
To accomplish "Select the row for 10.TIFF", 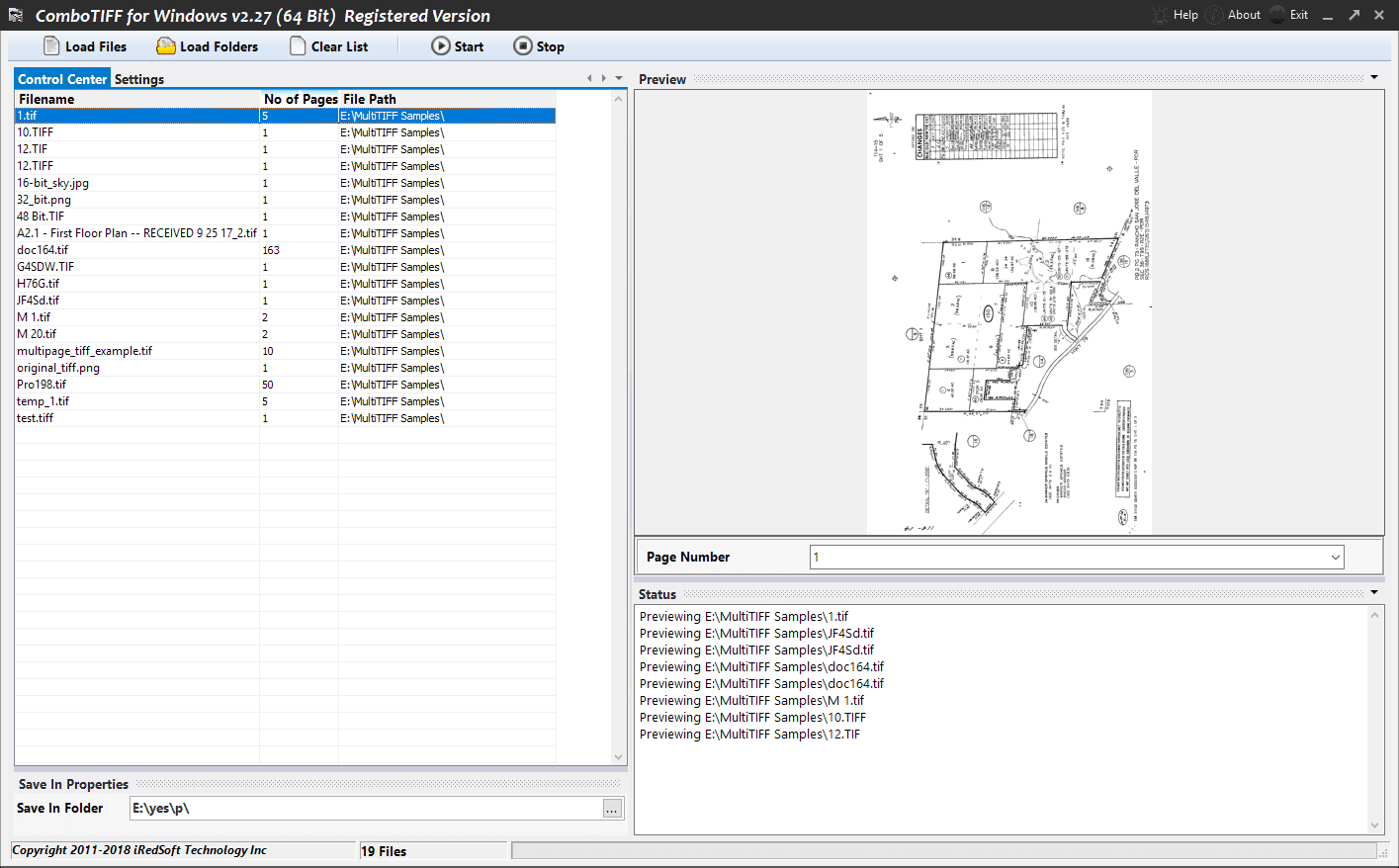I will 285,132.
